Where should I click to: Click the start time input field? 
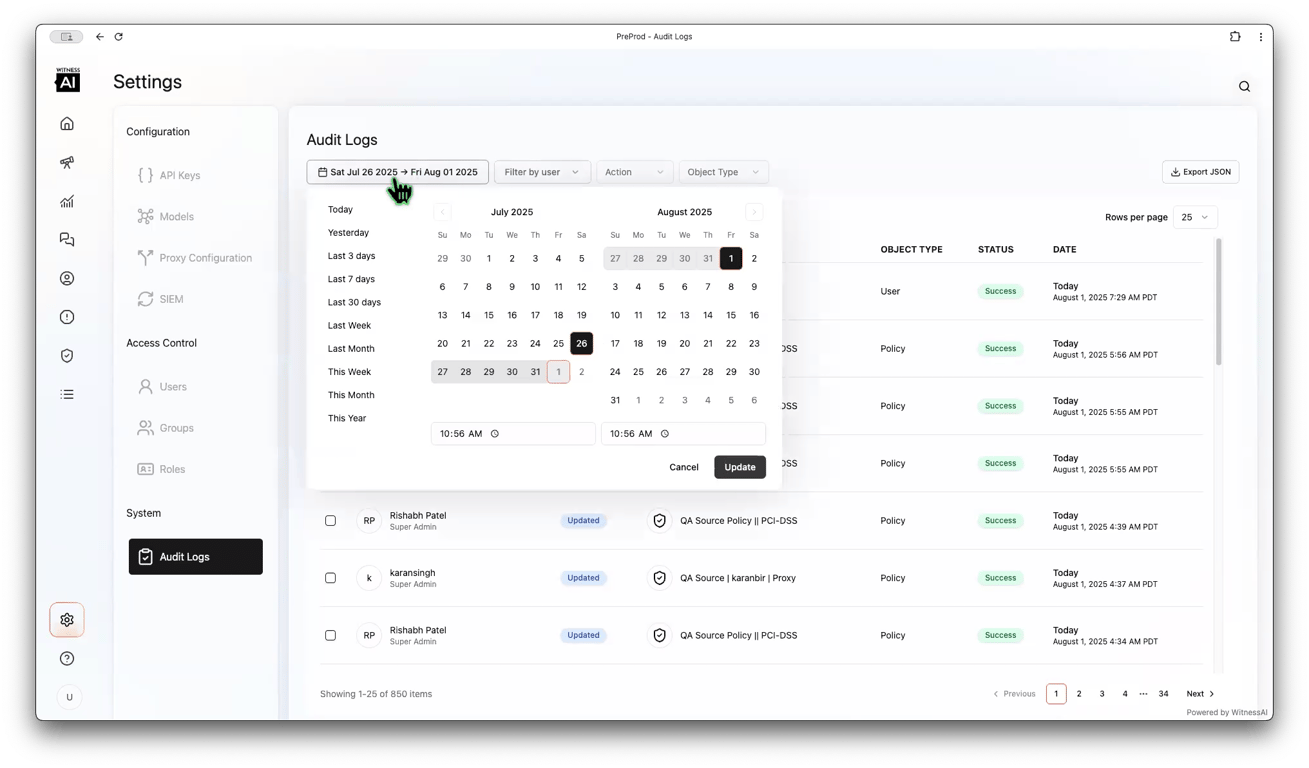coord(513,434)
